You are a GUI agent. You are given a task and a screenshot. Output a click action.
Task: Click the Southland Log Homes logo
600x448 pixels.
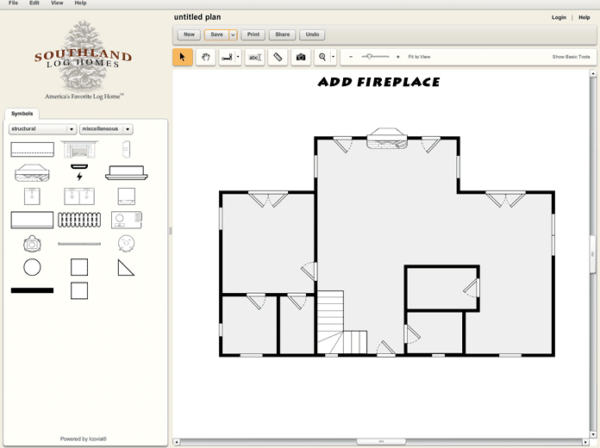83,60
